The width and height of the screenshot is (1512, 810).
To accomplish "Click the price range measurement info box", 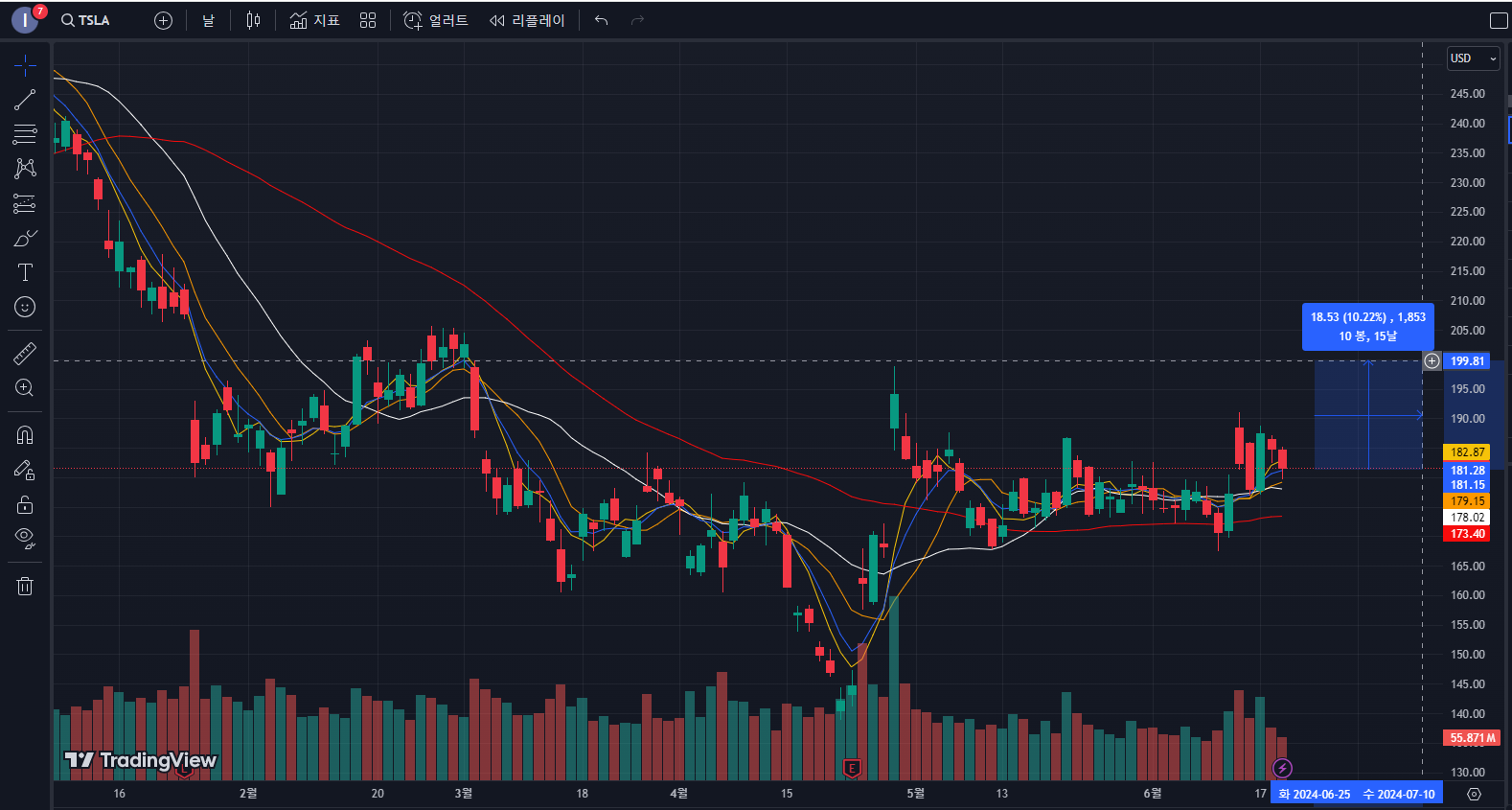I will tap(1367, 327).
